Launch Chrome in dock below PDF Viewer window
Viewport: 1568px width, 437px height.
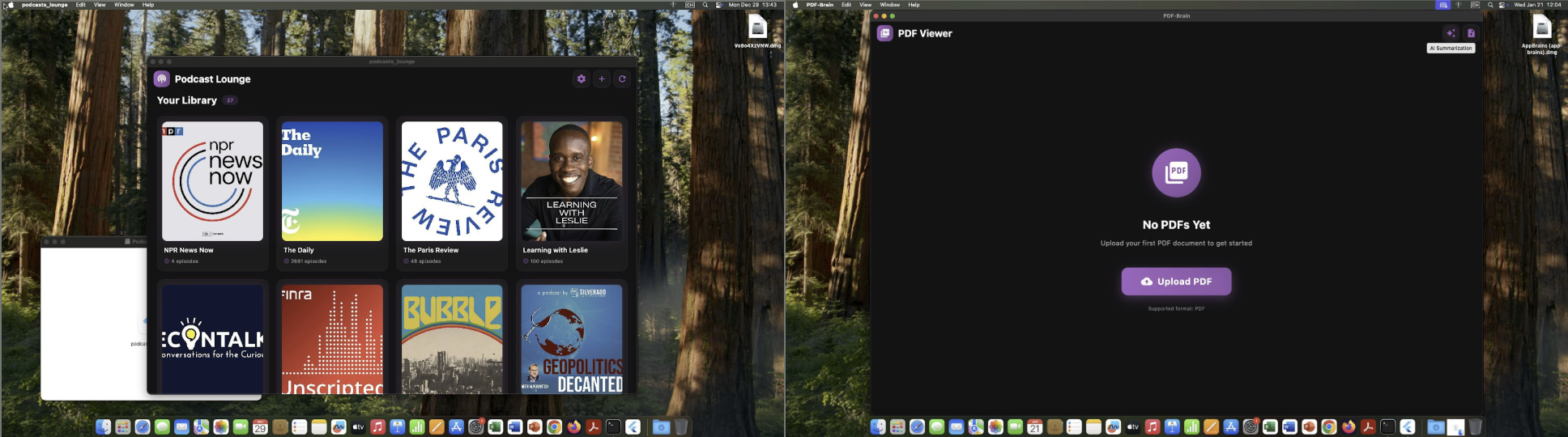click(1329, 426)
